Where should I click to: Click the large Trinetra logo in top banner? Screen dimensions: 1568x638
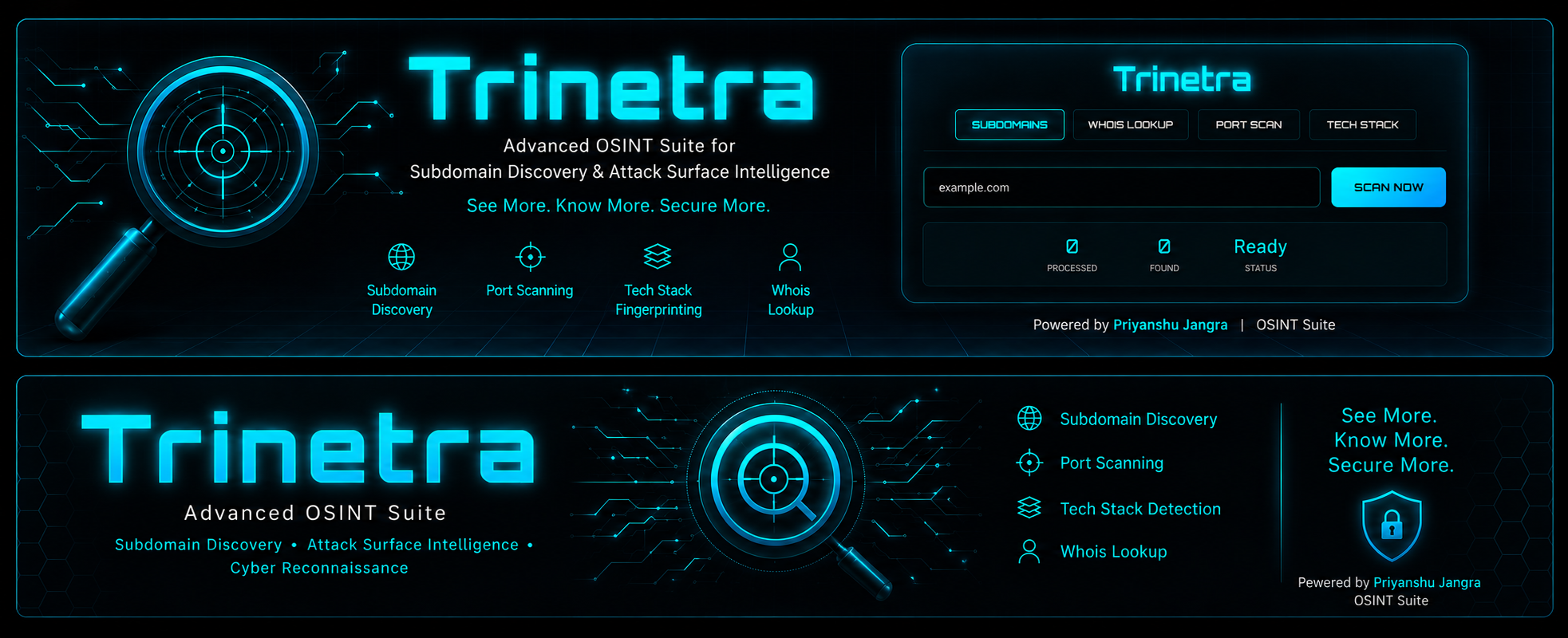pyautogui.click(x=611, y=88)
